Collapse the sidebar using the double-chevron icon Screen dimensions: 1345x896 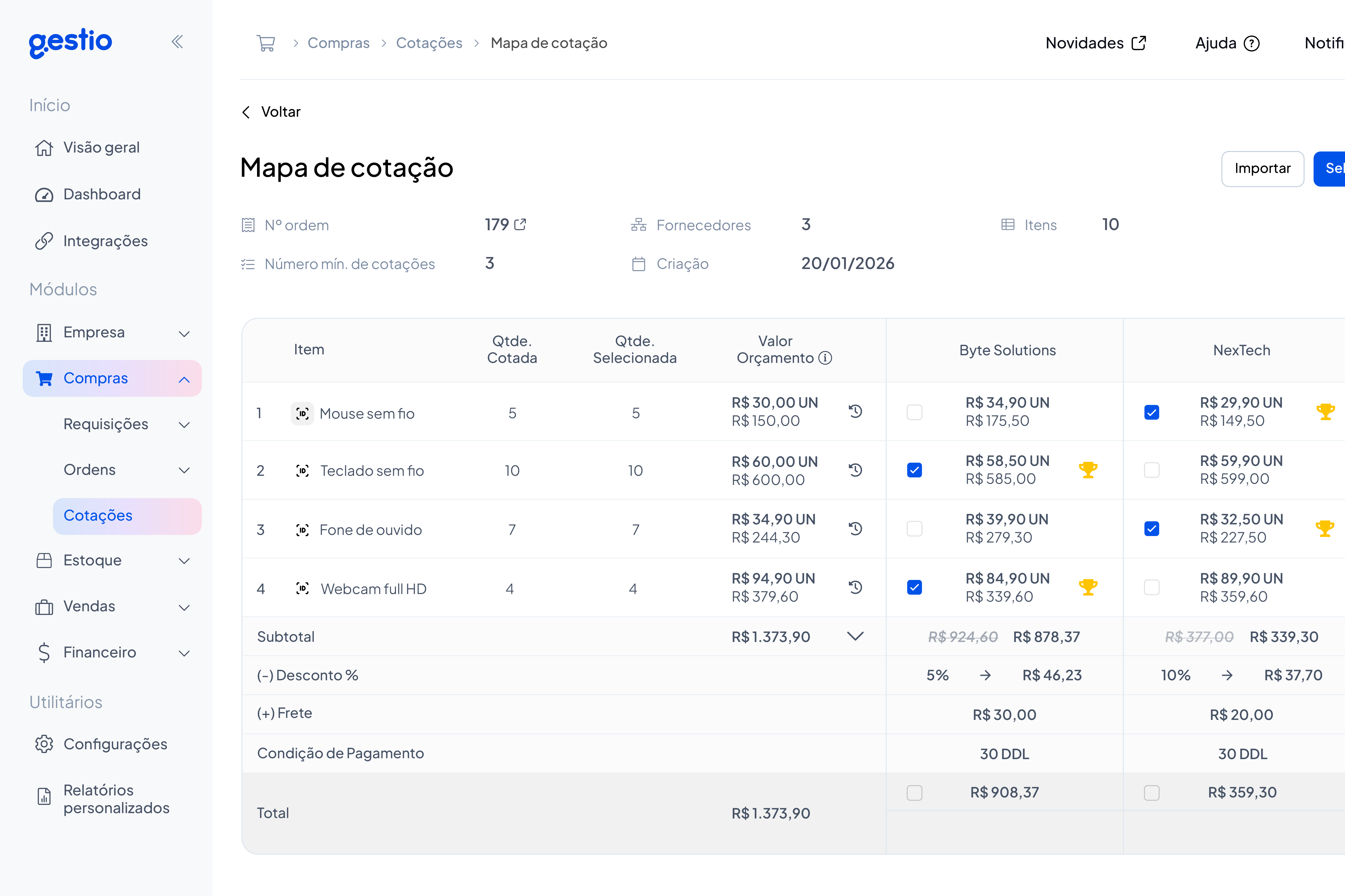(x=177, y=41)
